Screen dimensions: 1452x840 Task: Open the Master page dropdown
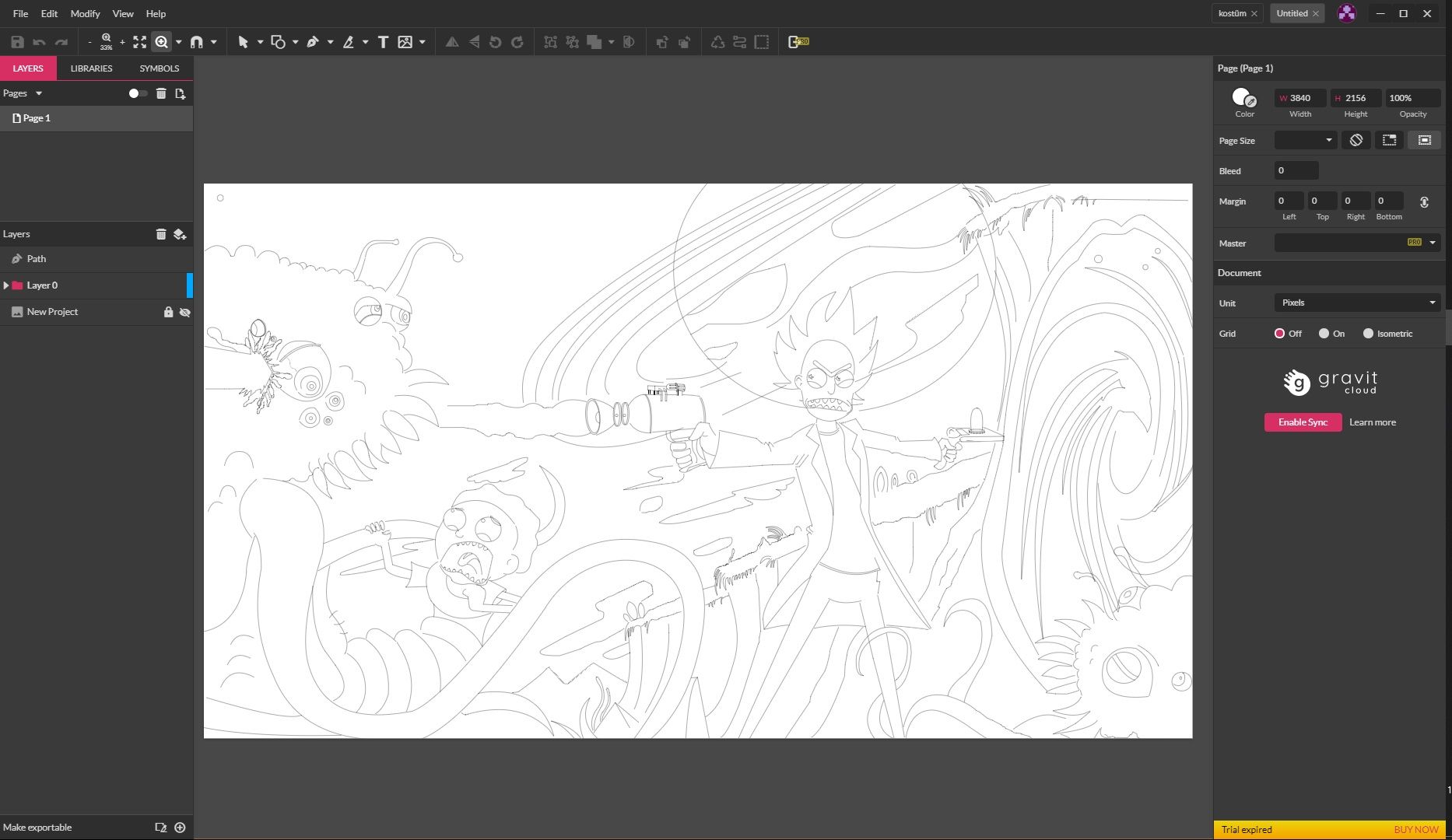click(x=1357, y=243)
